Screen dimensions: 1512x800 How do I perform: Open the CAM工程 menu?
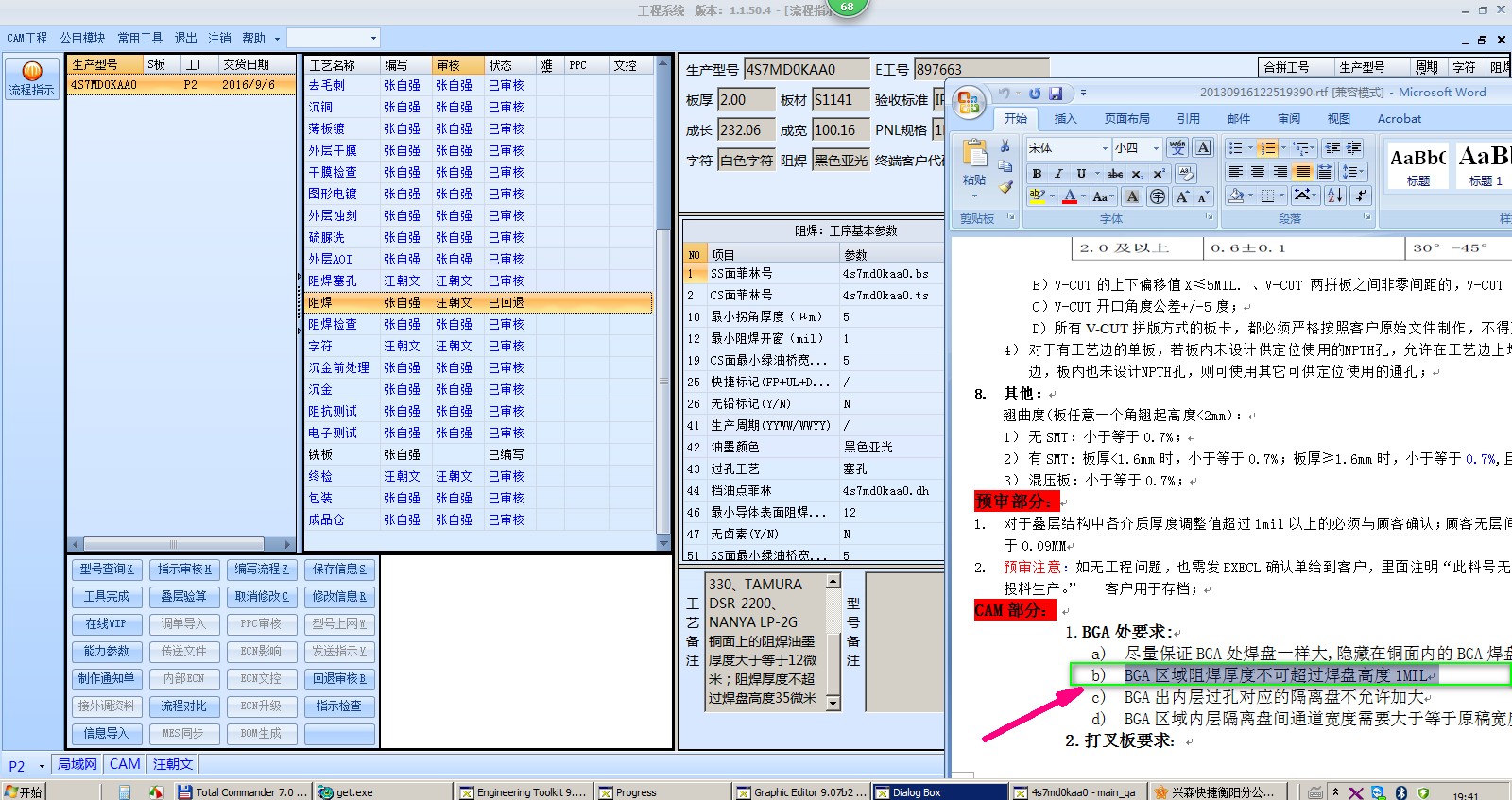27,38
